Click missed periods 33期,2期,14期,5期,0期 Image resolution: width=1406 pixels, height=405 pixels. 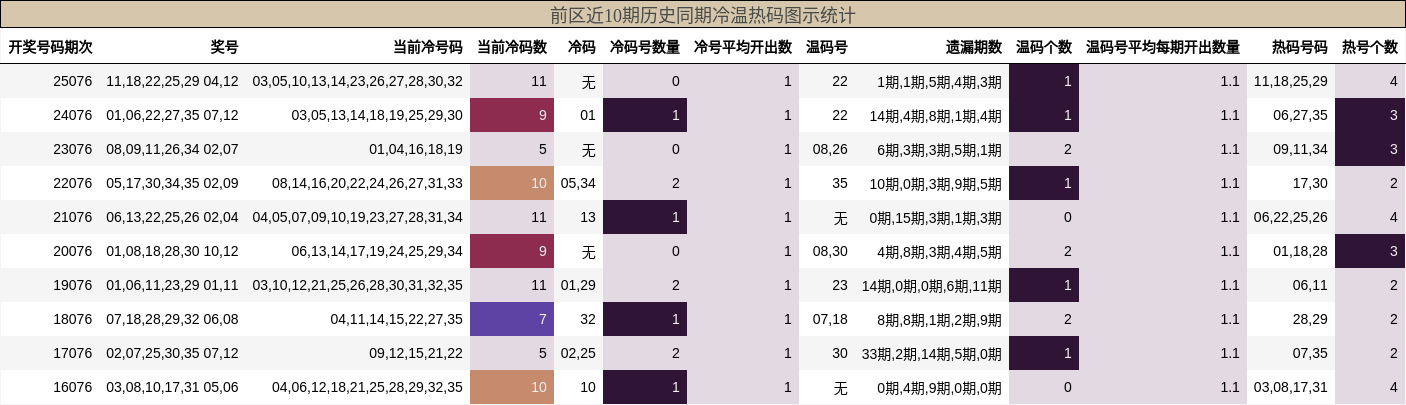[931, 354]
